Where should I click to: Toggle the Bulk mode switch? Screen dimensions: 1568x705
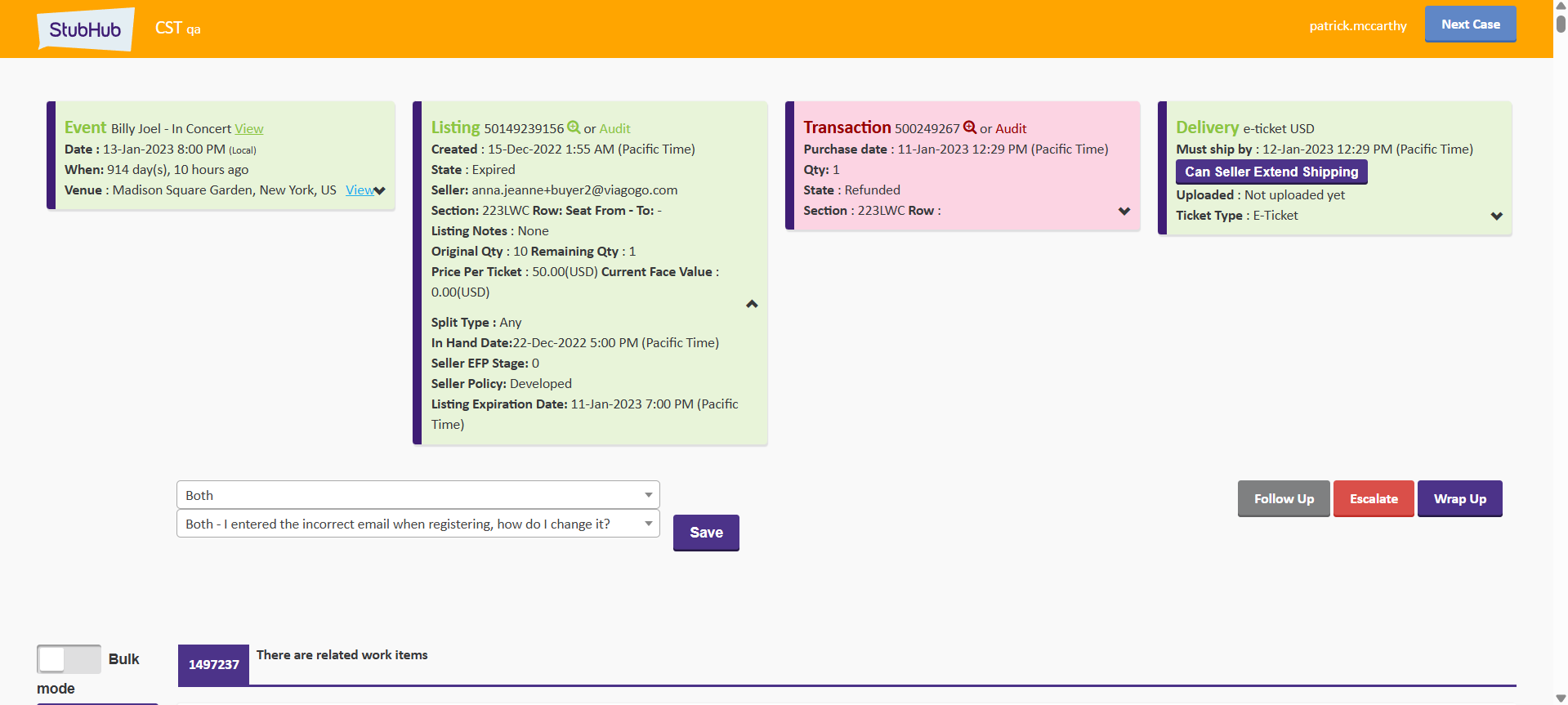[69, 659]
